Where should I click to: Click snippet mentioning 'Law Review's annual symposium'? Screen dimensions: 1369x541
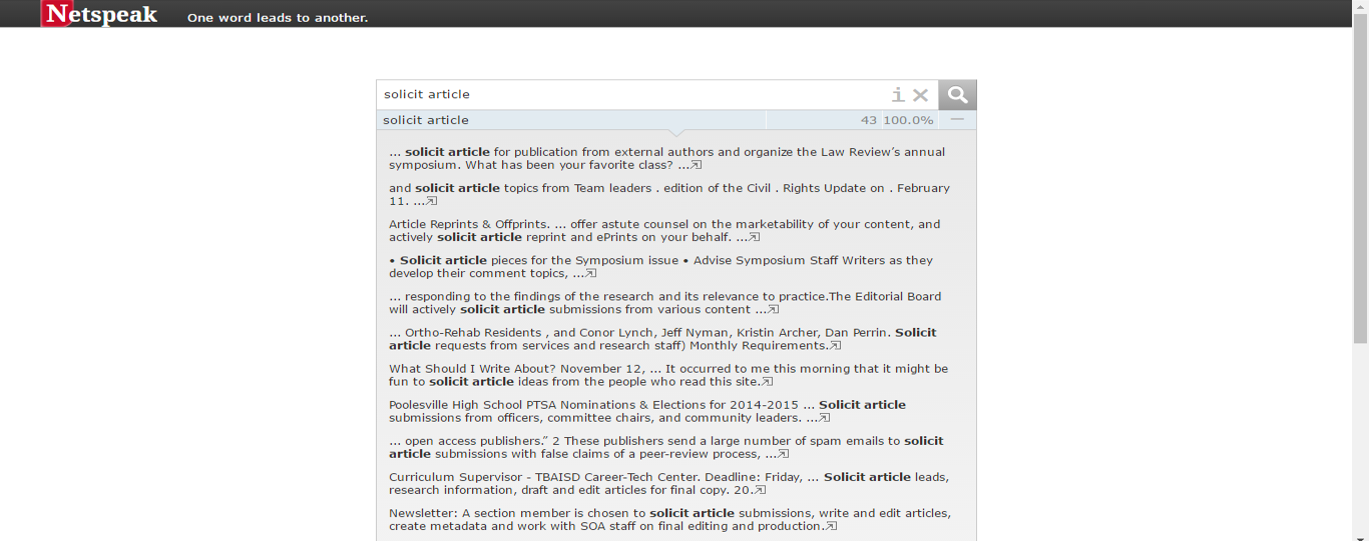667,158
